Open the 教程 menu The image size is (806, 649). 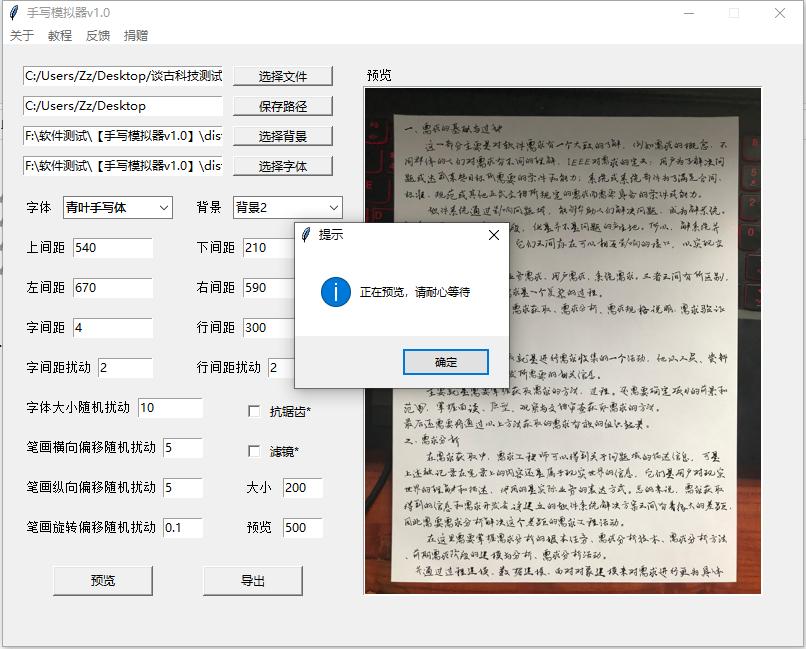(x=60, y=35)
